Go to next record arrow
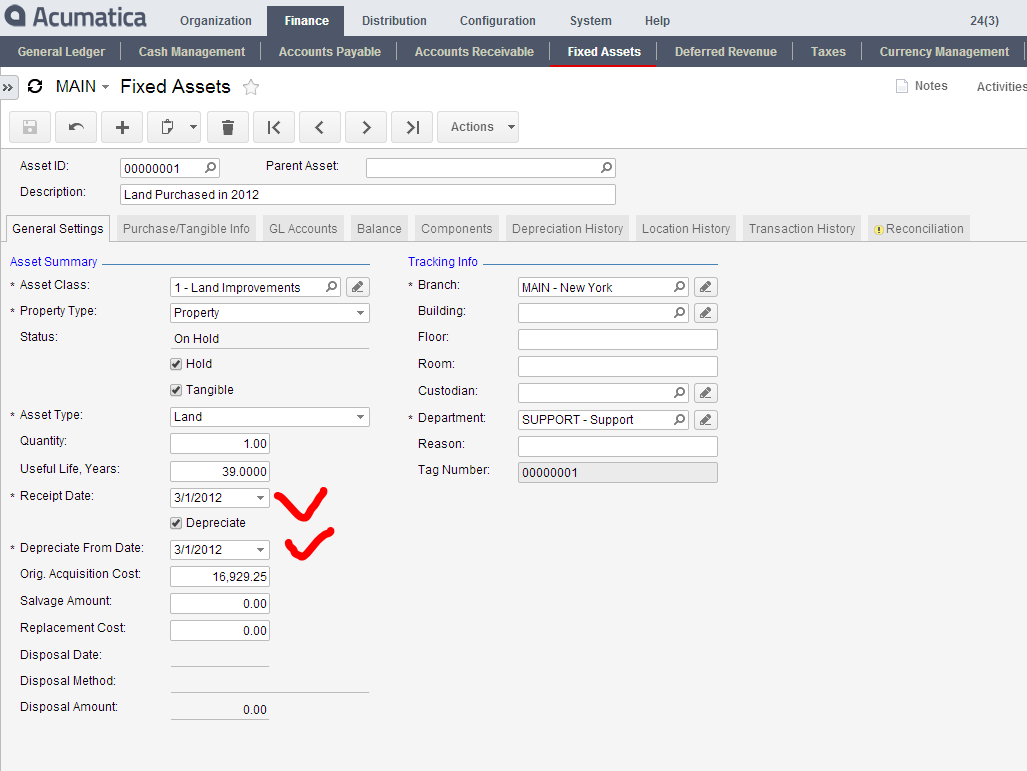1027x771 pixels. coord(366,127)
